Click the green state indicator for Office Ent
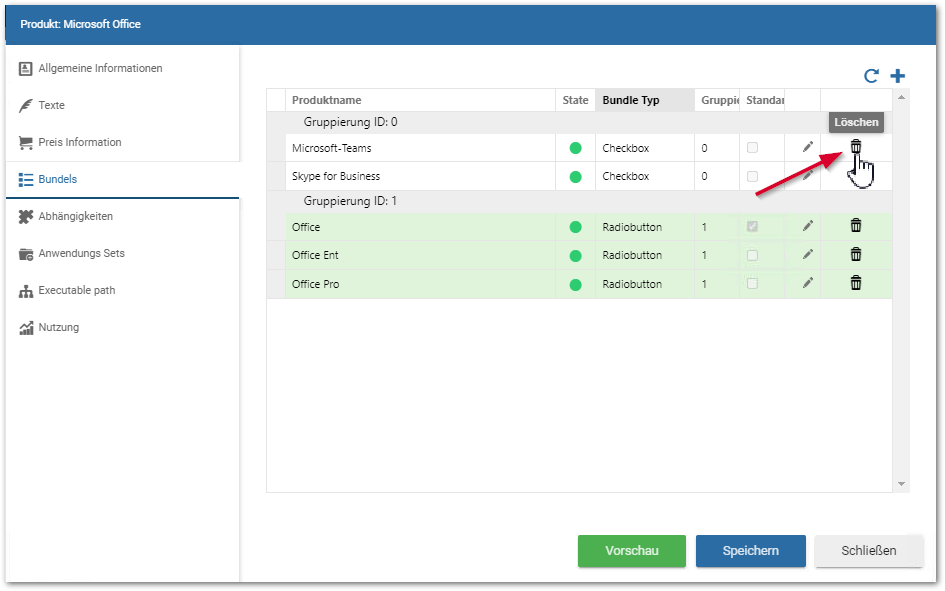 [576, 255]
